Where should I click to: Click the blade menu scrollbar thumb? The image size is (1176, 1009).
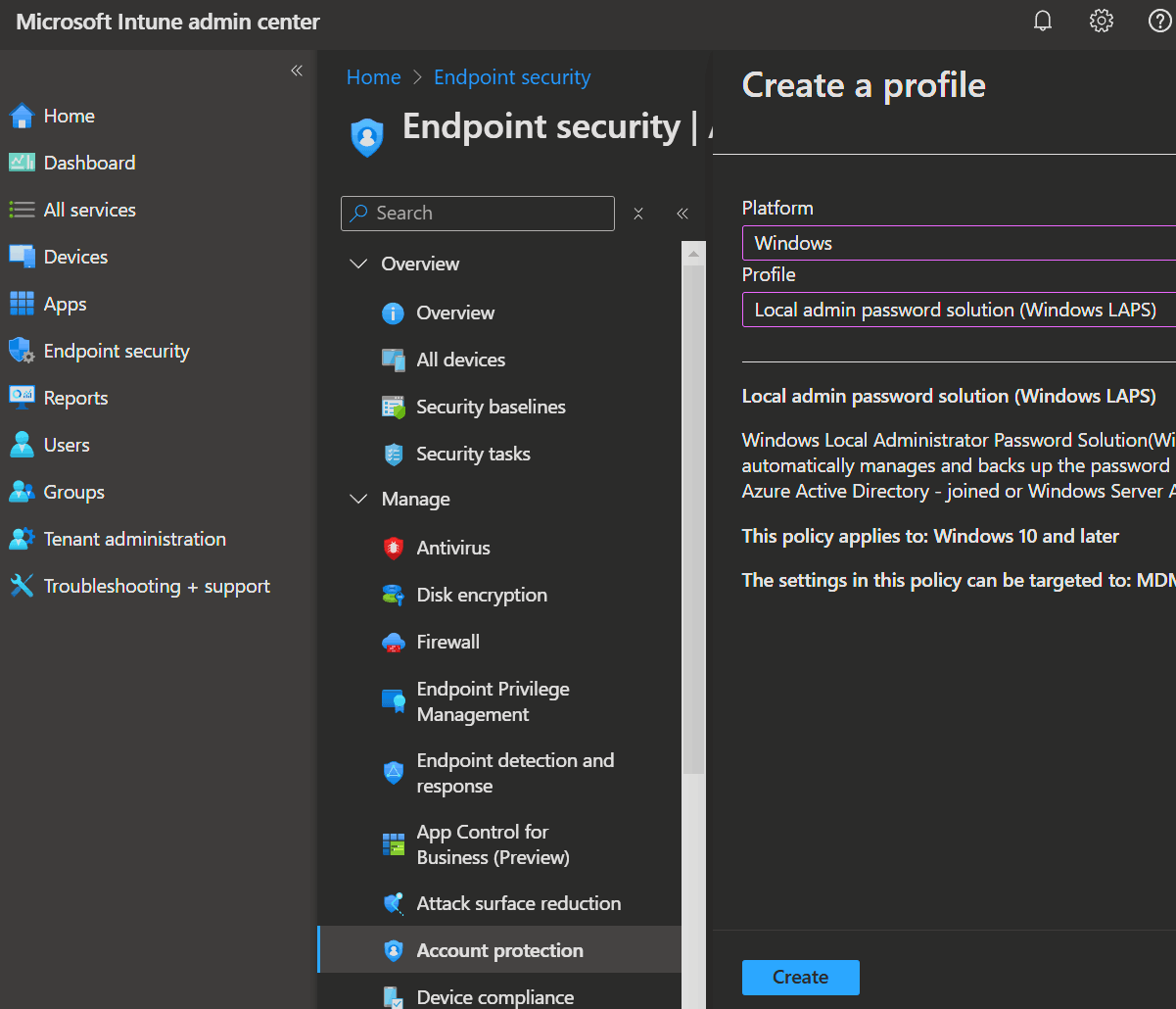point(693,519)
